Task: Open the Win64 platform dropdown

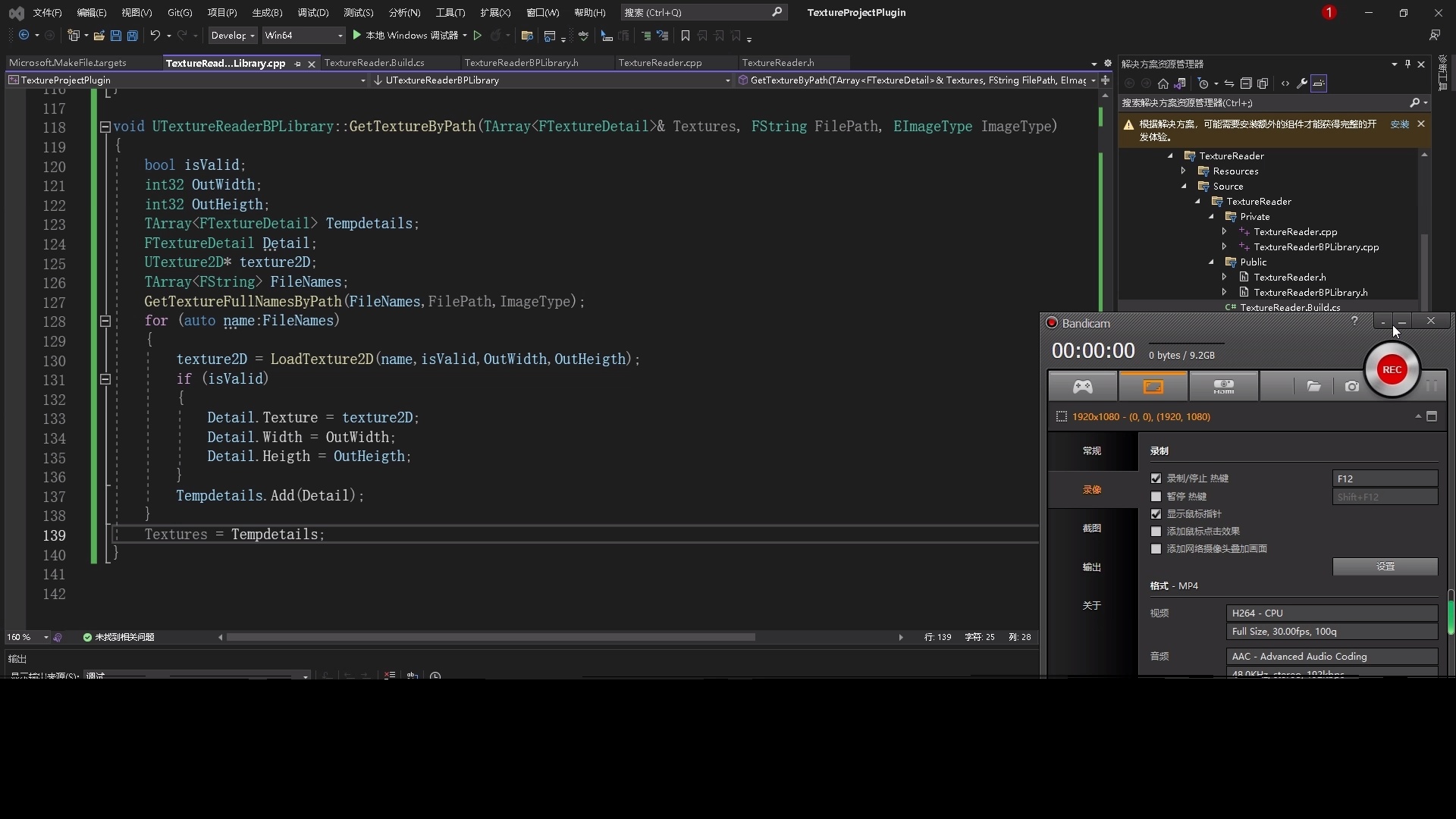Action: [303, 36]
